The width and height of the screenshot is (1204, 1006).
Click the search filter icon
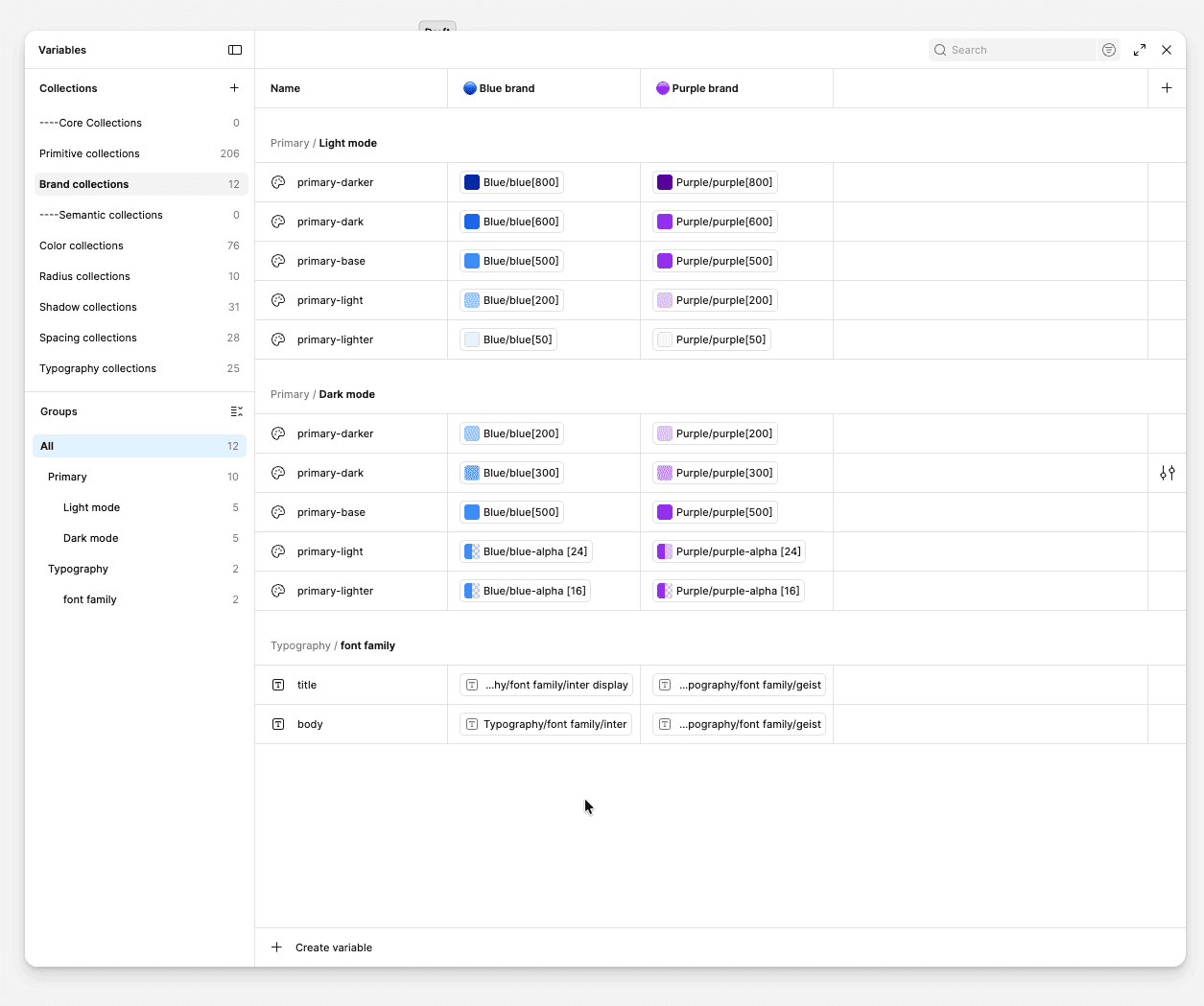1109,50
